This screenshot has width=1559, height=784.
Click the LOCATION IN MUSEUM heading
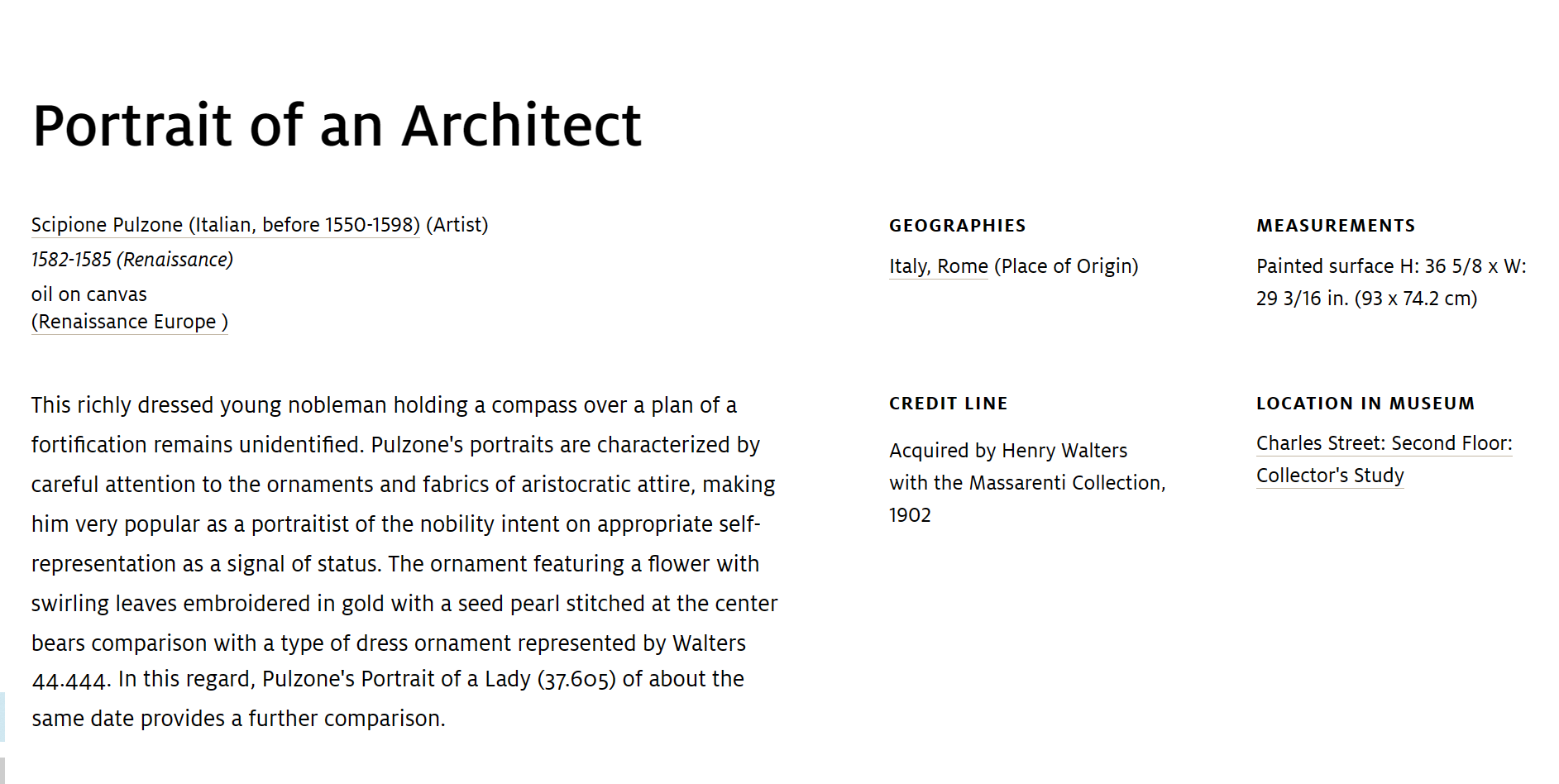pos(1365,404)
